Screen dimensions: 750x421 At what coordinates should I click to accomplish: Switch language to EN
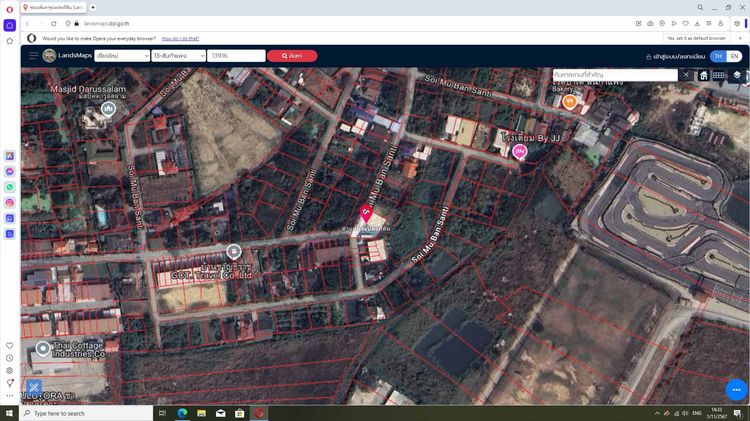(x=734, y=56)
